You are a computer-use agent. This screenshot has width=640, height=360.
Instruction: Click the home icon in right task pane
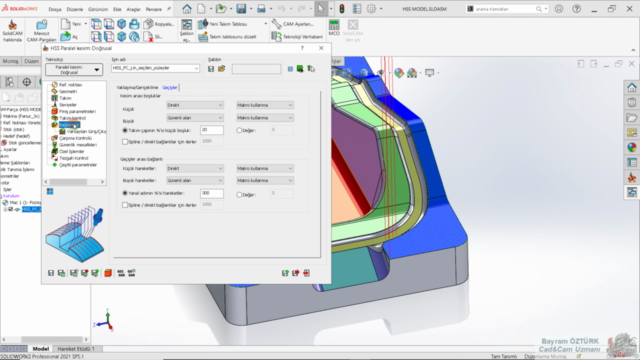(631, 88)
